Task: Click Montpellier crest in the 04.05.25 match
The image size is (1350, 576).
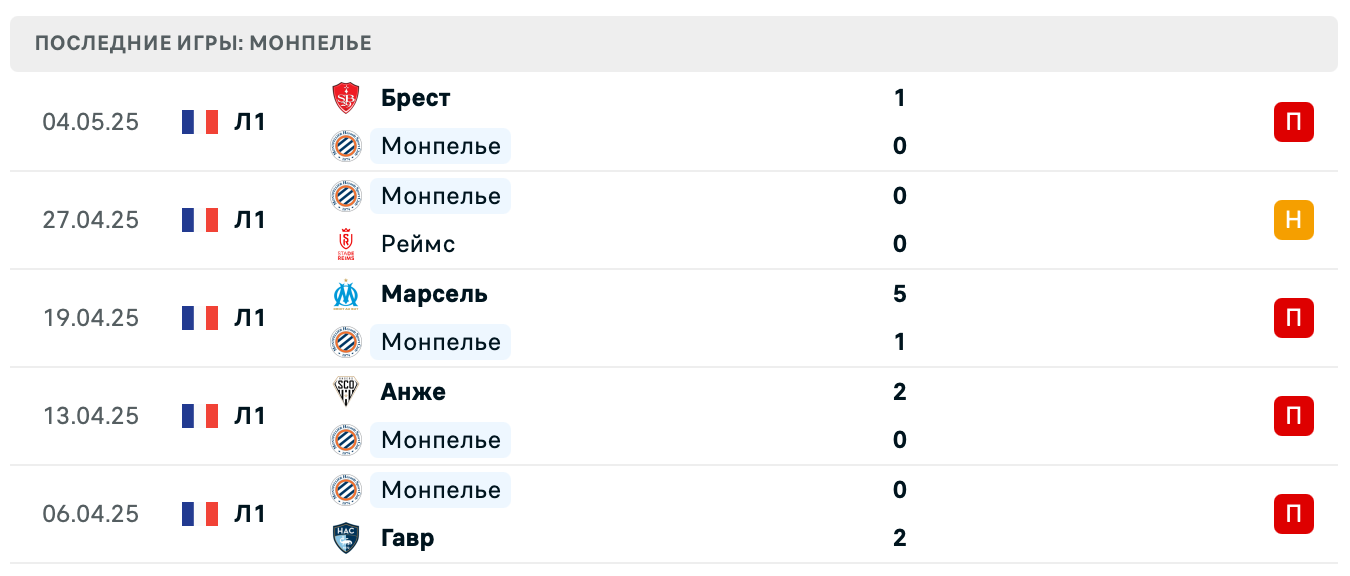Action: [345, 146]
